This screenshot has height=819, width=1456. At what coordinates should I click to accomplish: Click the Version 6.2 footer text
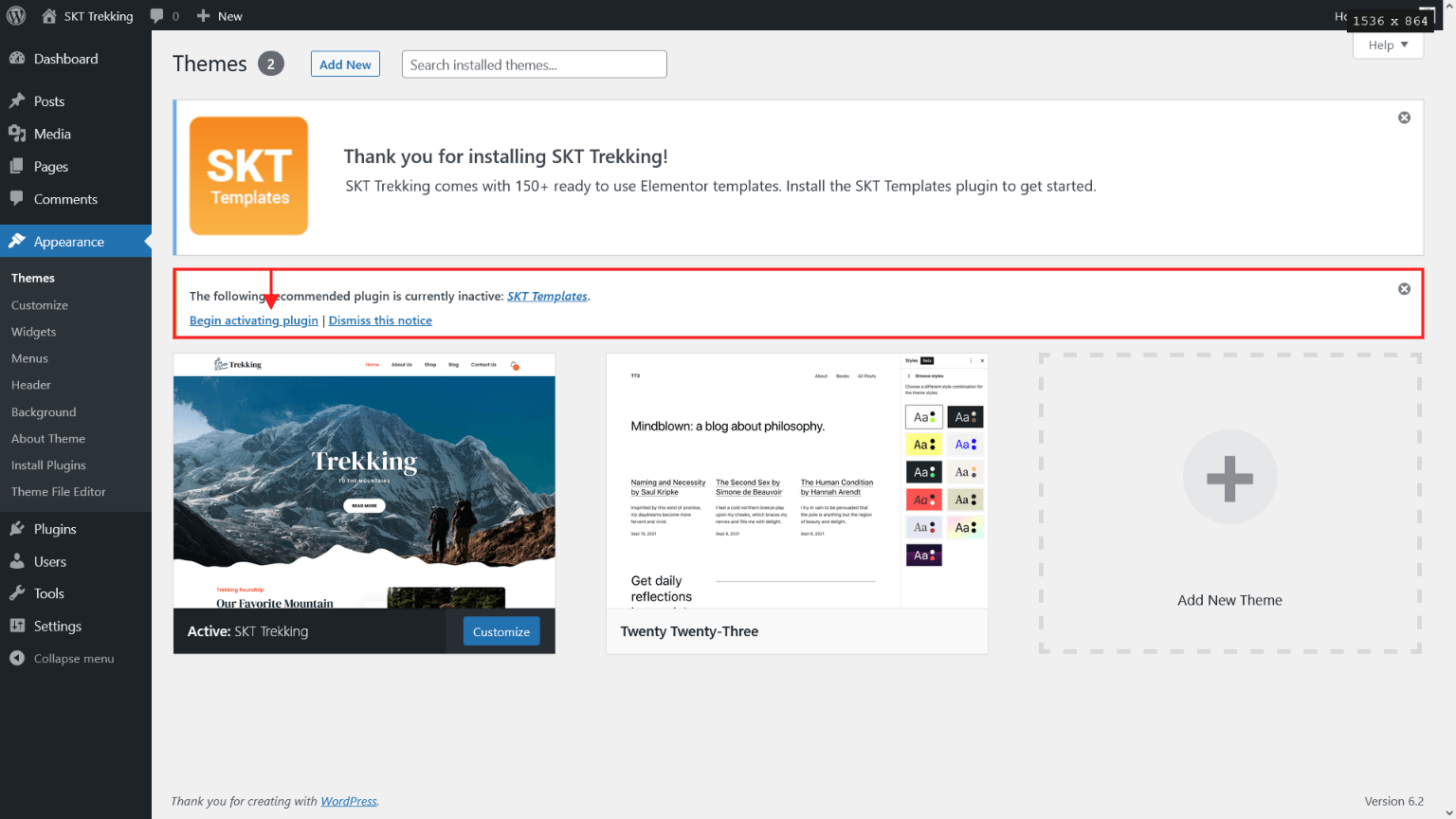1393,801
